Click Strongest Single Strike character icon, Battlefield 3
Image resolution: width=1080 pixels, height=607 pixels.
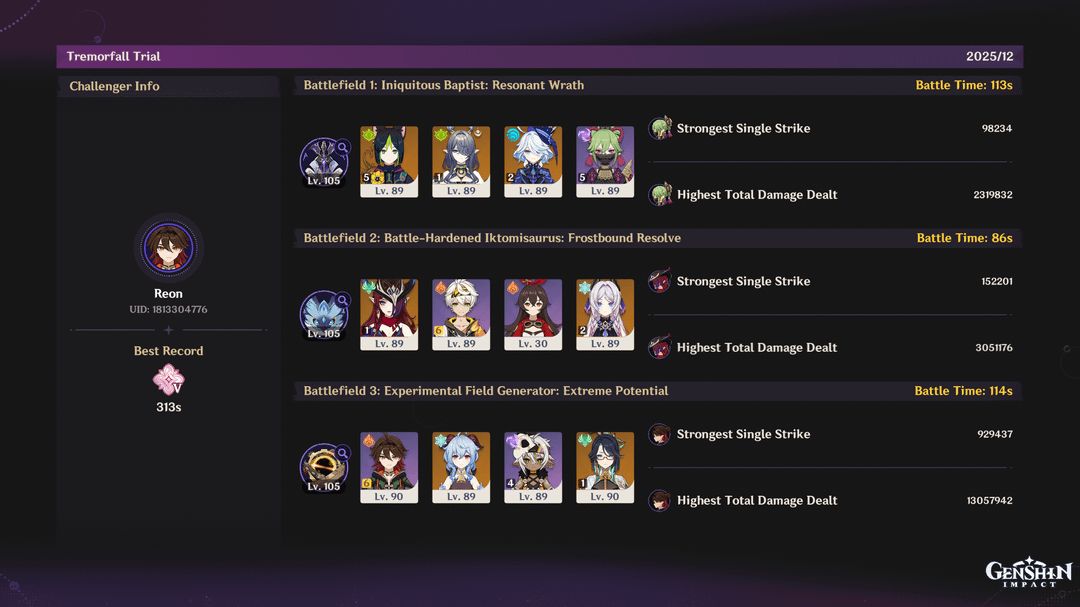tap(660, 434)
